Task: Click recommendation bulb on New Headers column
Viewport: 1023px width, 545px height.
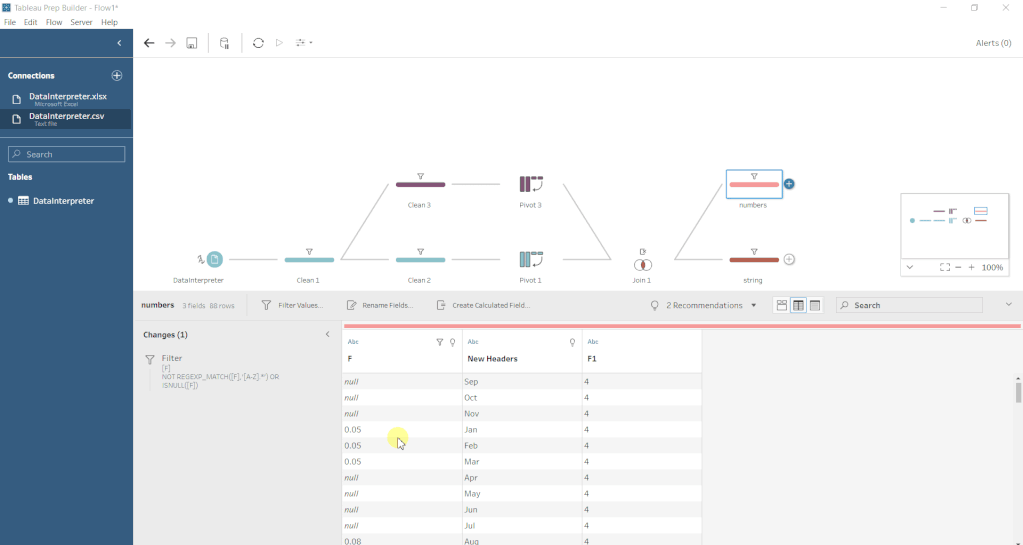Action: pyautogui.click(x=572, y=342)
